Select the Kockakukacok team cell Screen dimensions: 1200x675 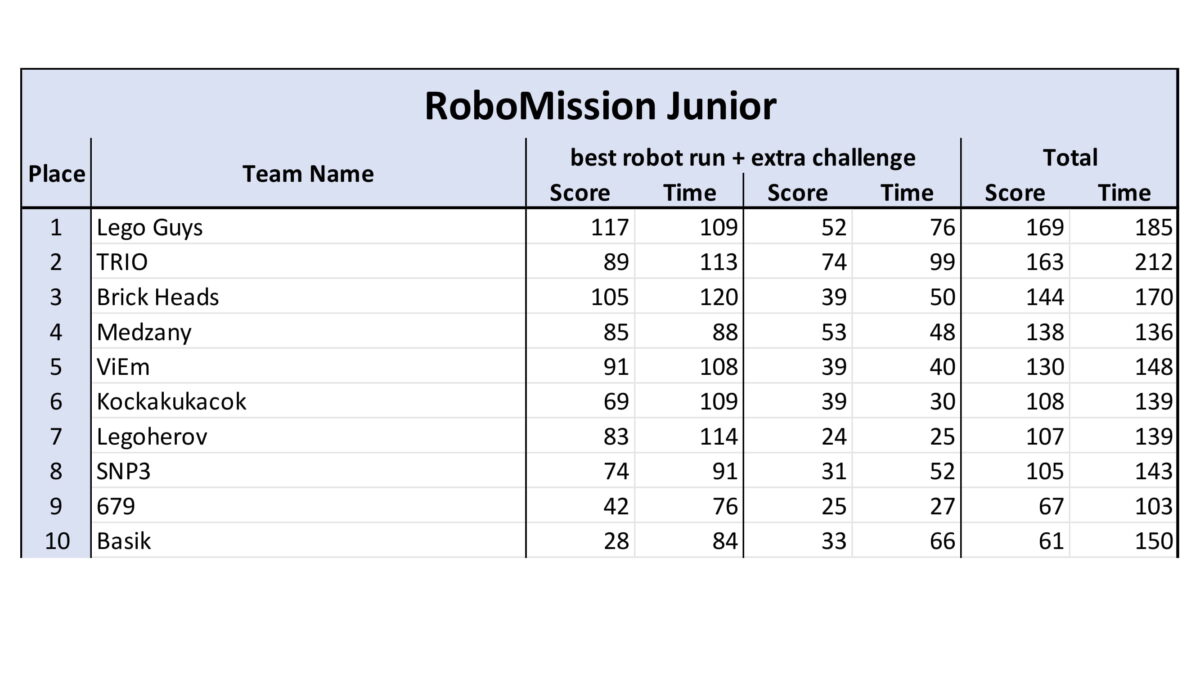tap(308, 402)
